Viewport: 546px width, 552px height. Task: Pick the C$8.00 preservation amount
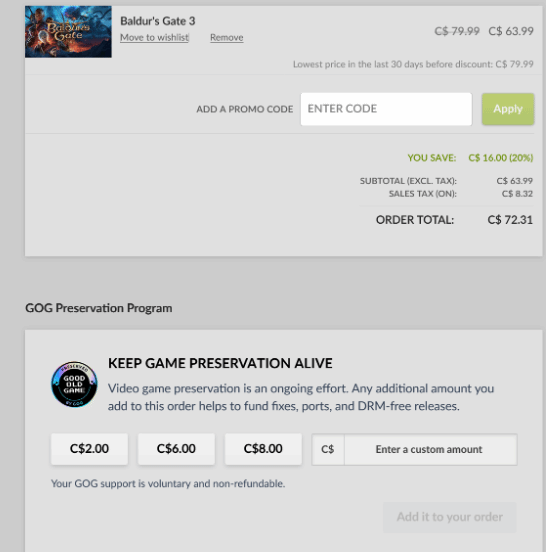(263, 449)
